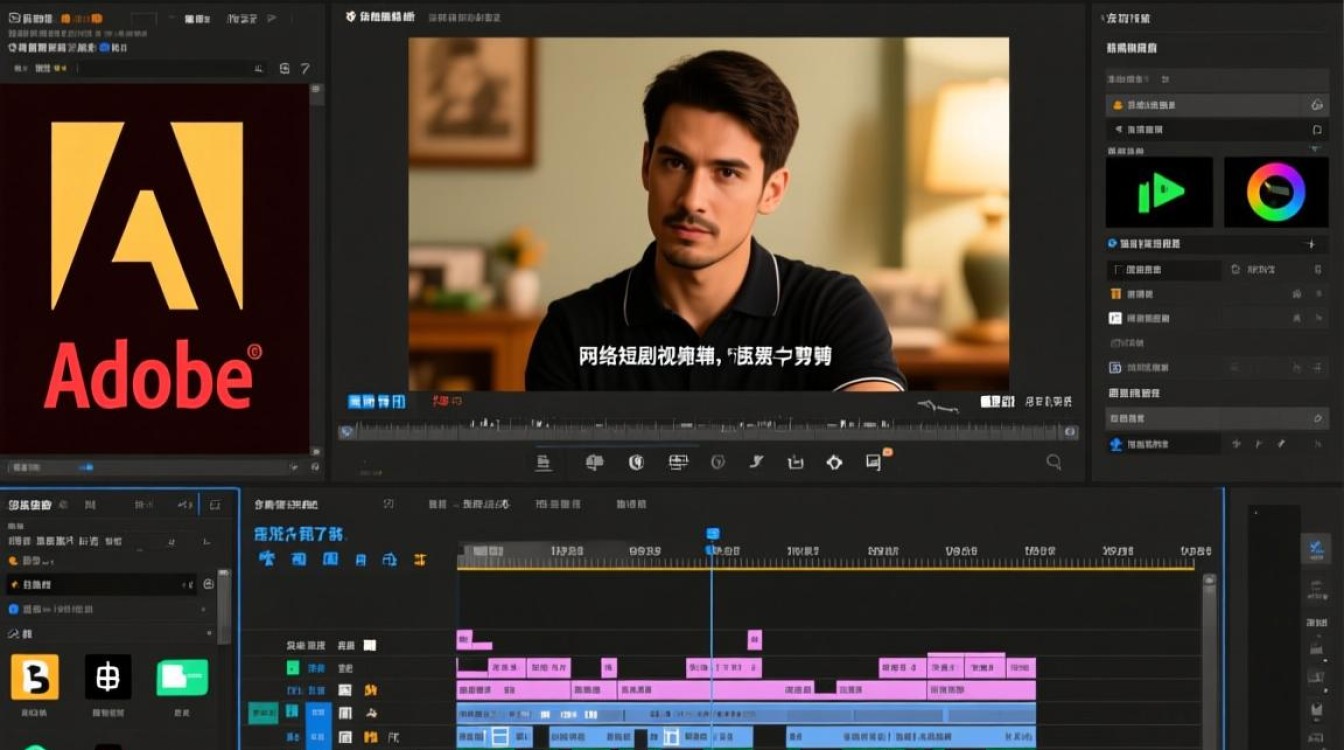The height and width of the screenshot is (750, 1344).
Task: Click the round icon beside highlighted project row
Action: [208, 584]
